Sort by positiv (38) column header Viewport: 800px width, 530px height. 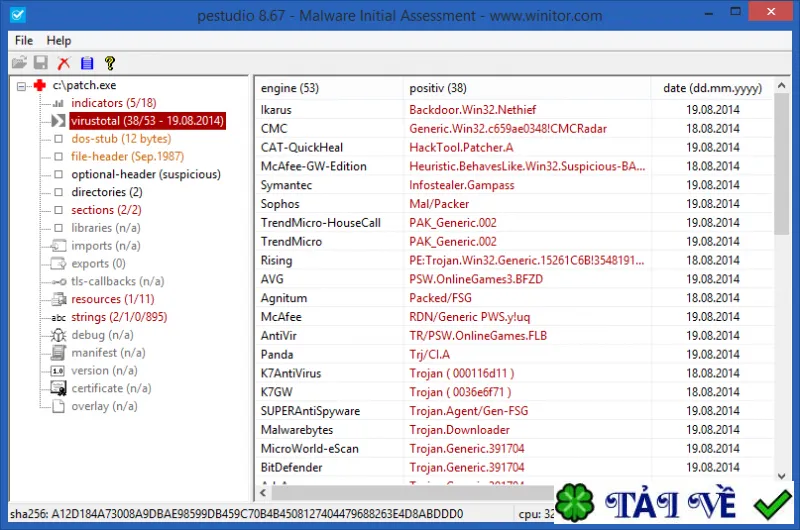click(x=527, y=88)
